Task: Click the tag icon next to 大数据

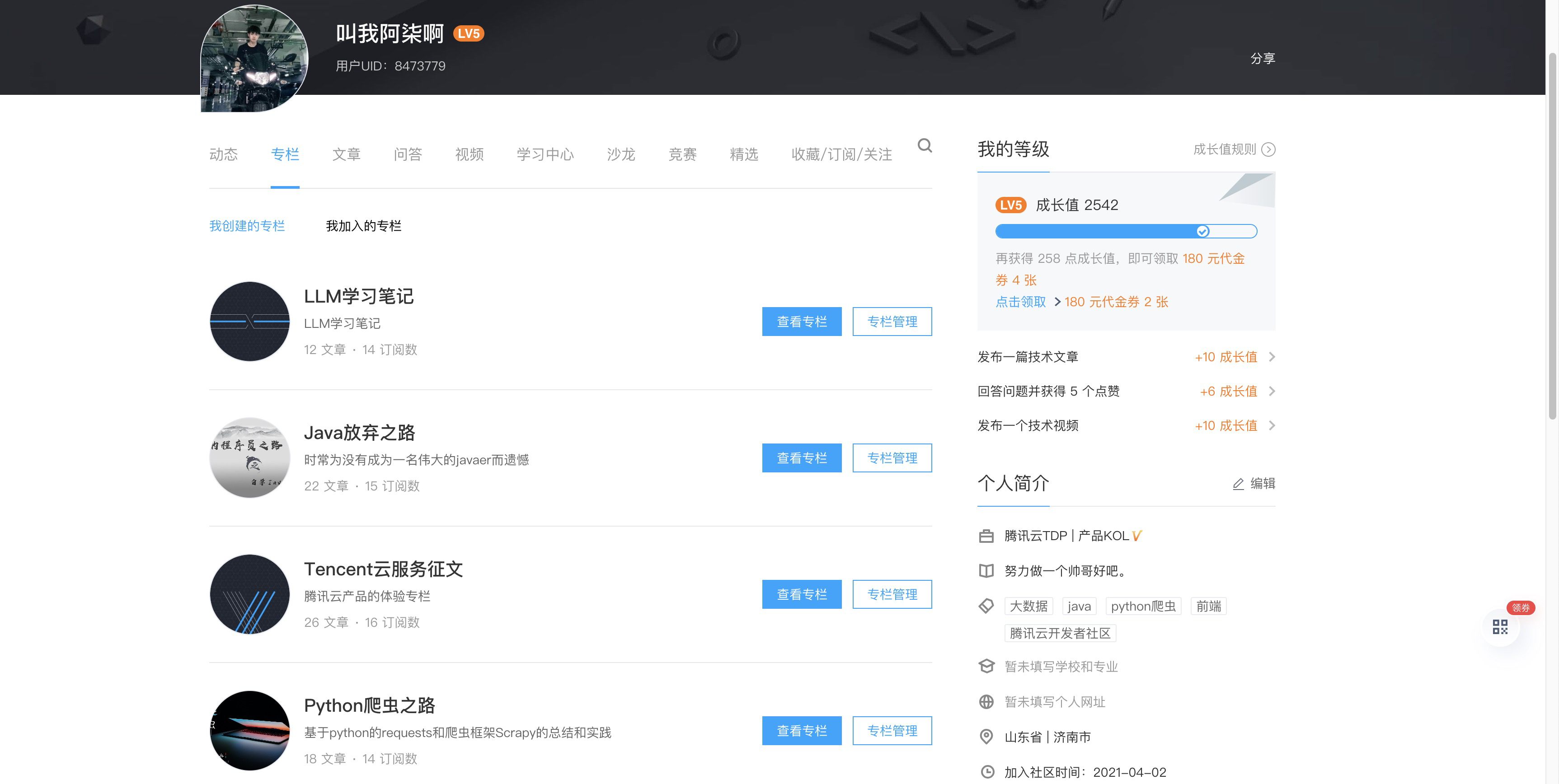Action: (x=986, y=606)
